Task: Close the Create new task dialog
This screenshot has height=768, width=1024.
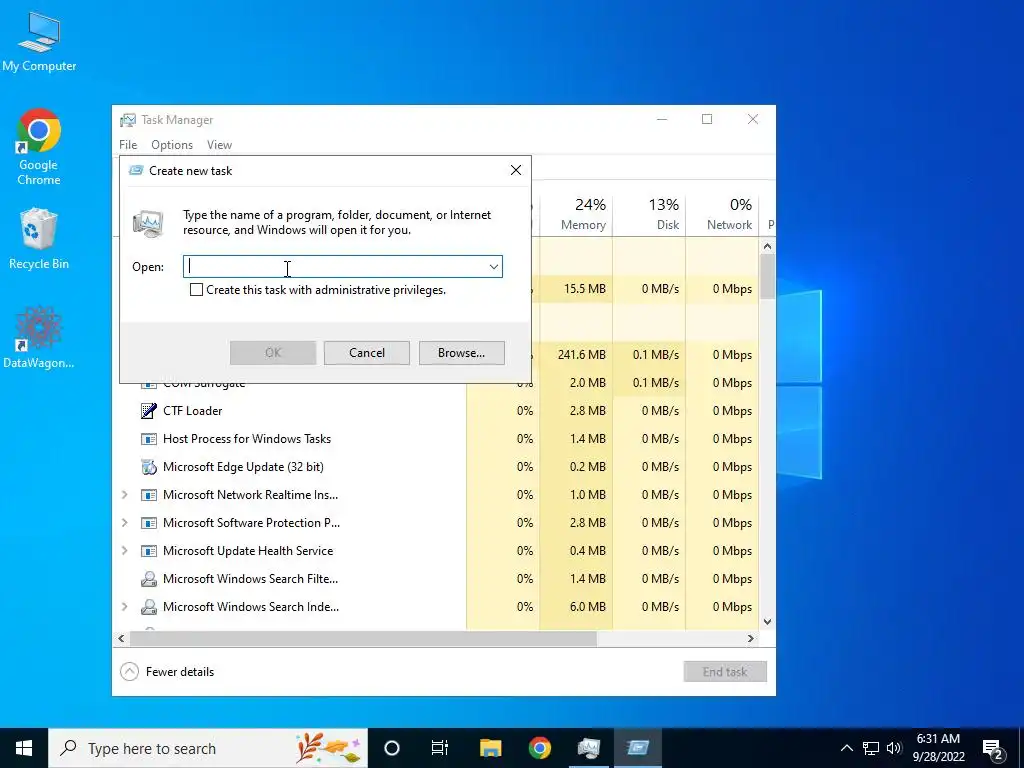Action: (x=516, y=170)
